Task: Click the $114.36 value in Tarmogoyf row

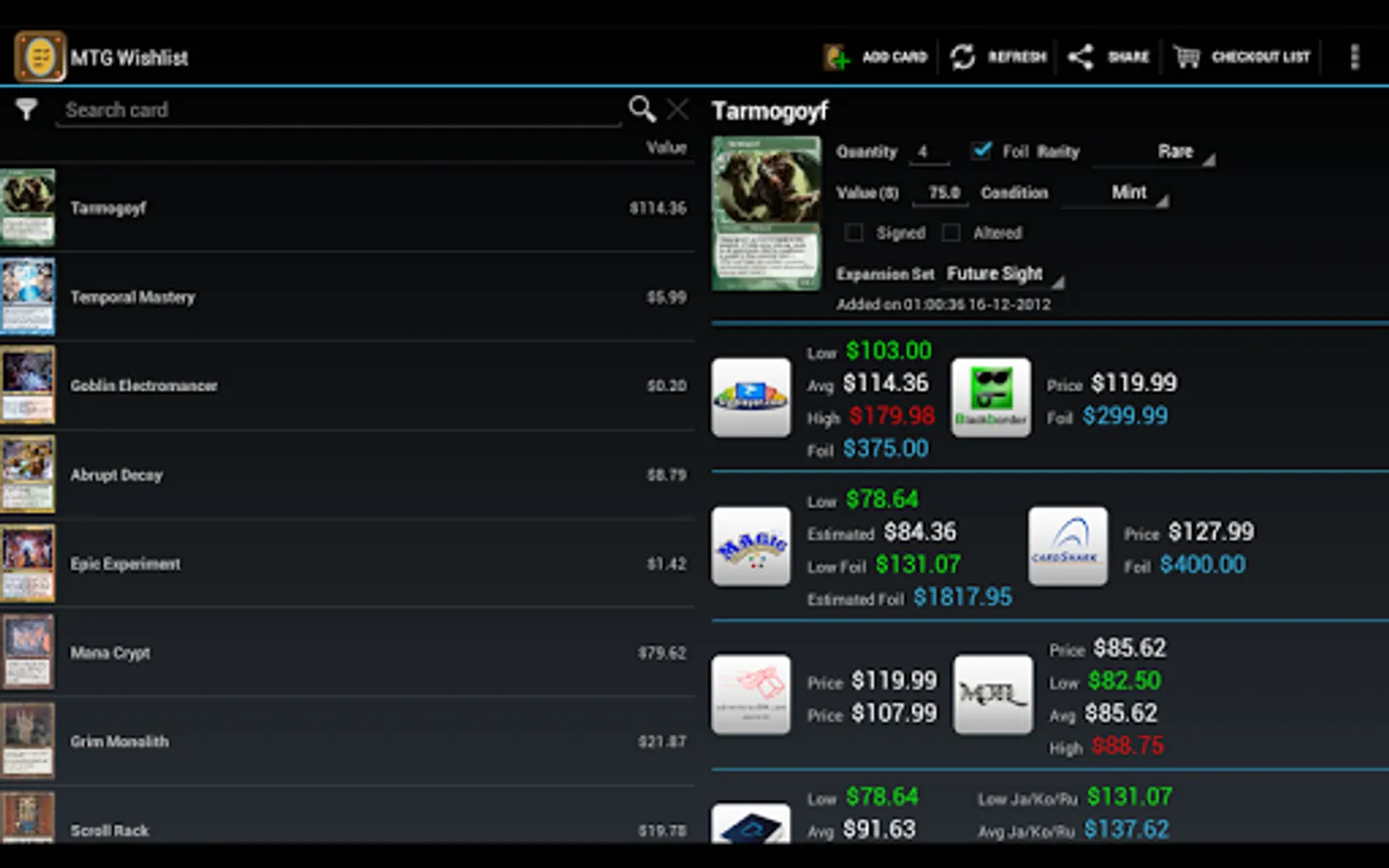Action: pyautogui.click(x=658, y=208)
